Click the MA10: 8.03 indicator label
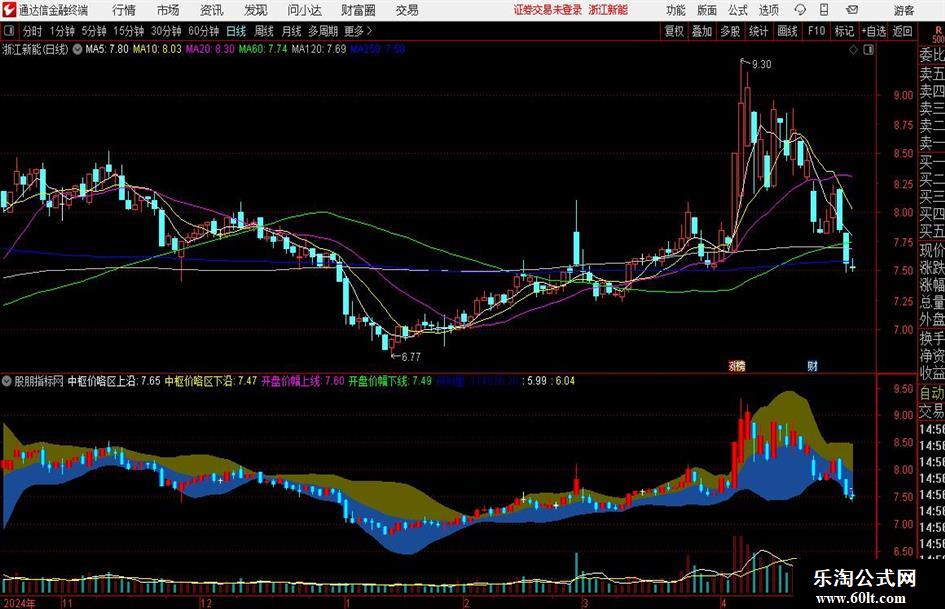 coord(157,49)
